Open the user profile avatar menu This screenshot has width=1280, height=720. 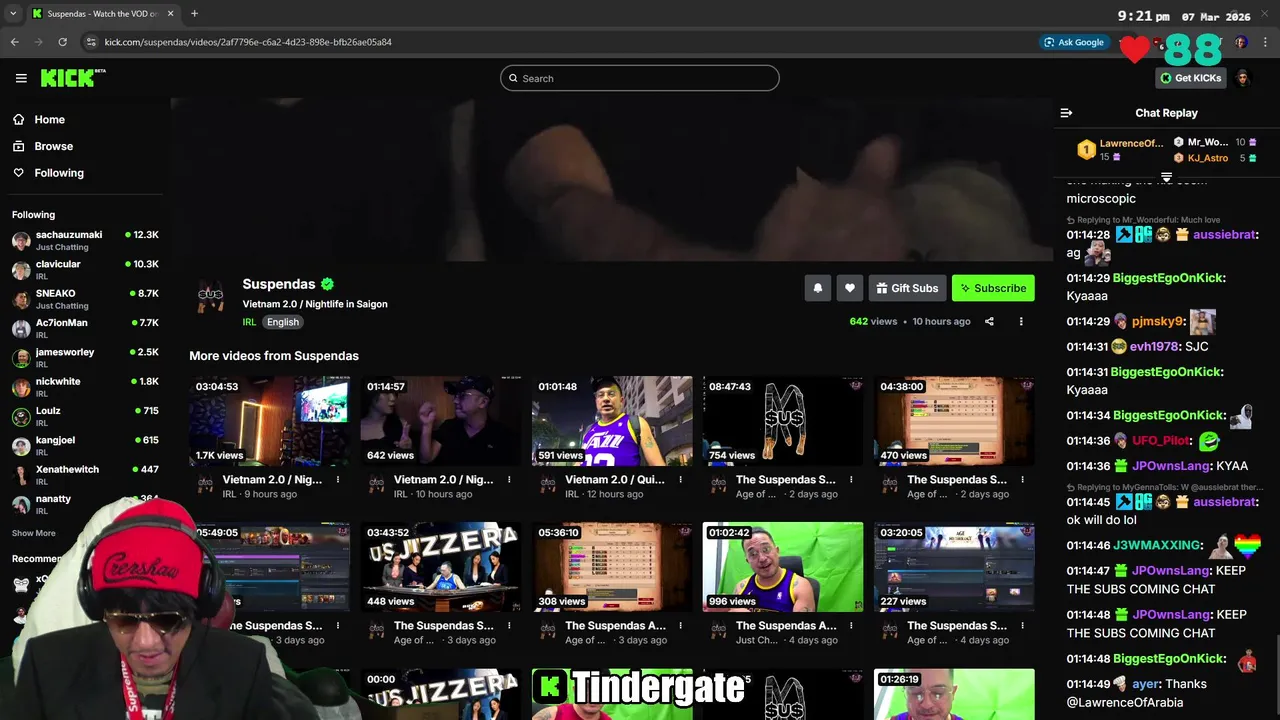pyautogui.click(x=1243, y=78)
